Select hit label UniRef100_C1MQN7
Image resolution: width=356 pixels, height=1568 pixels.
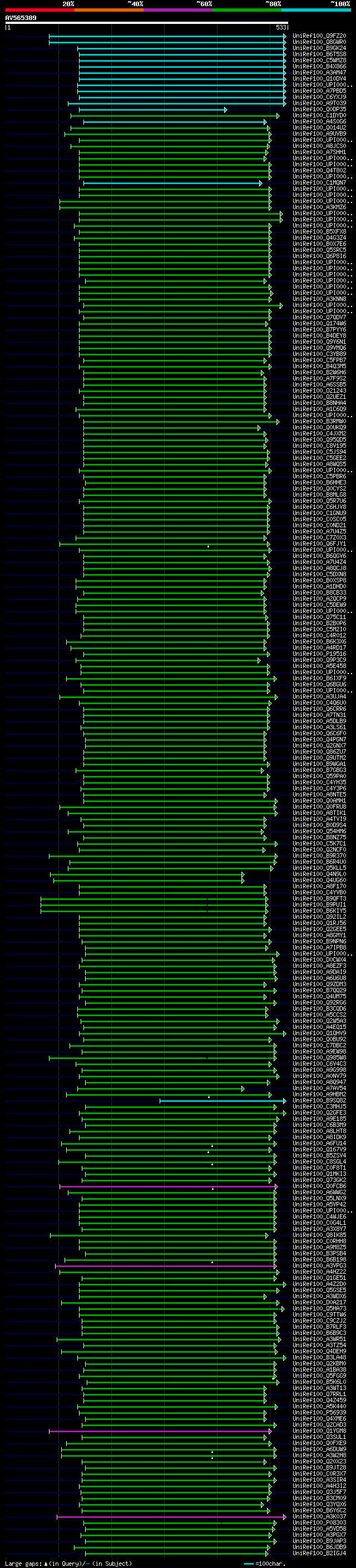coord(319,182)
